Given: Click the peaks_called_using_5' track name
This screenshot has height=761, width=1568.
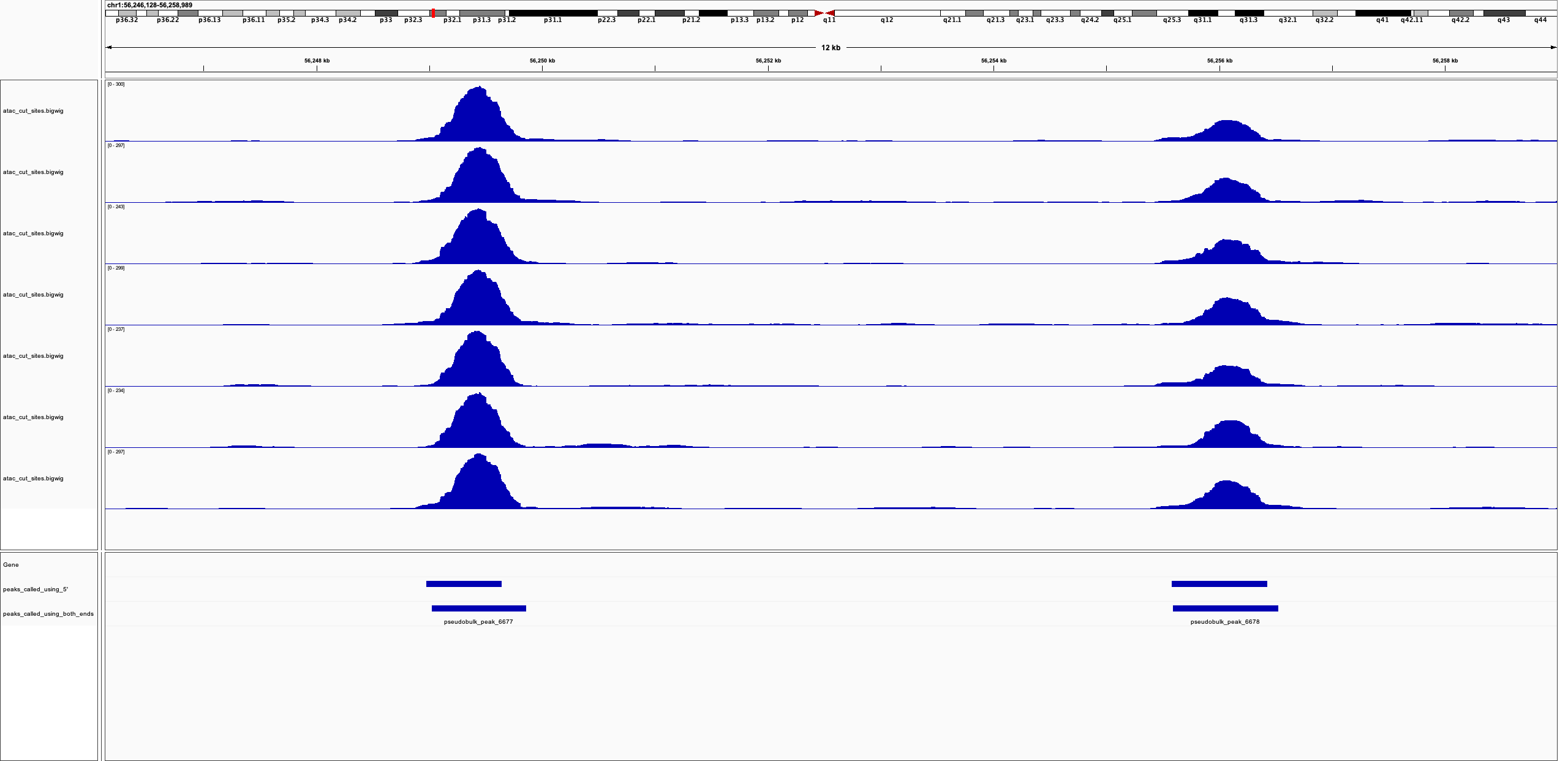Looking at the screenshot, I should (x=36, y=589).
